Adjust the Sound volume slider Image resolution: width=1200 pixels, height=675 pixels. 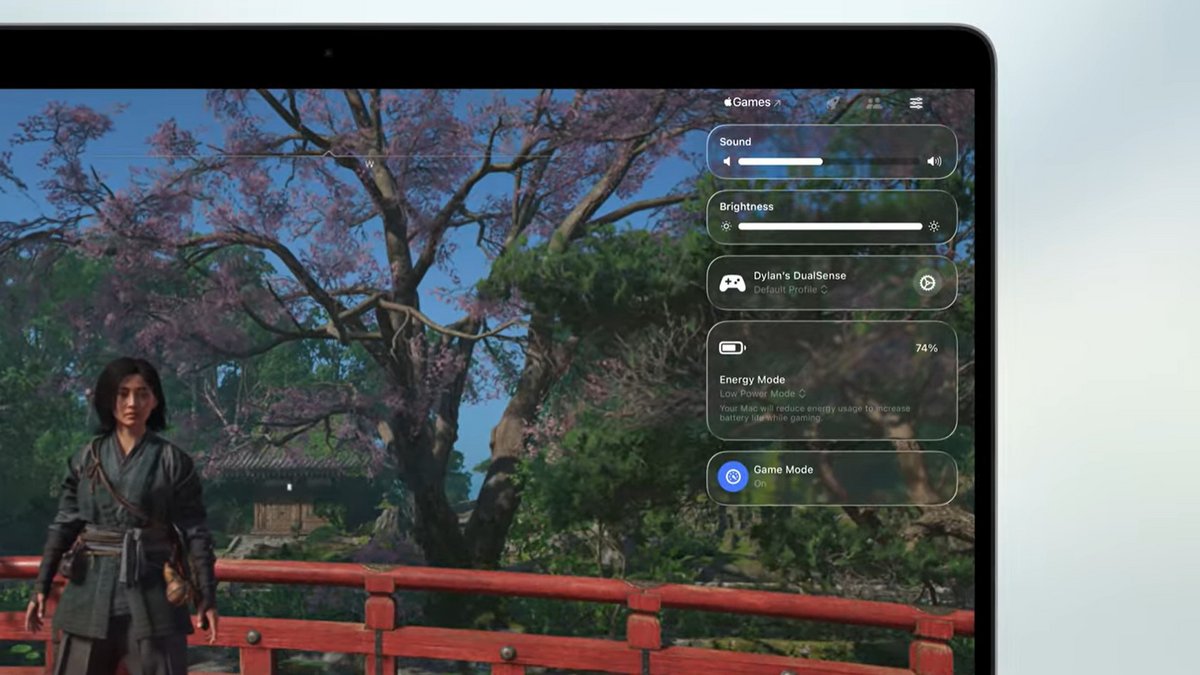(829, 161)
